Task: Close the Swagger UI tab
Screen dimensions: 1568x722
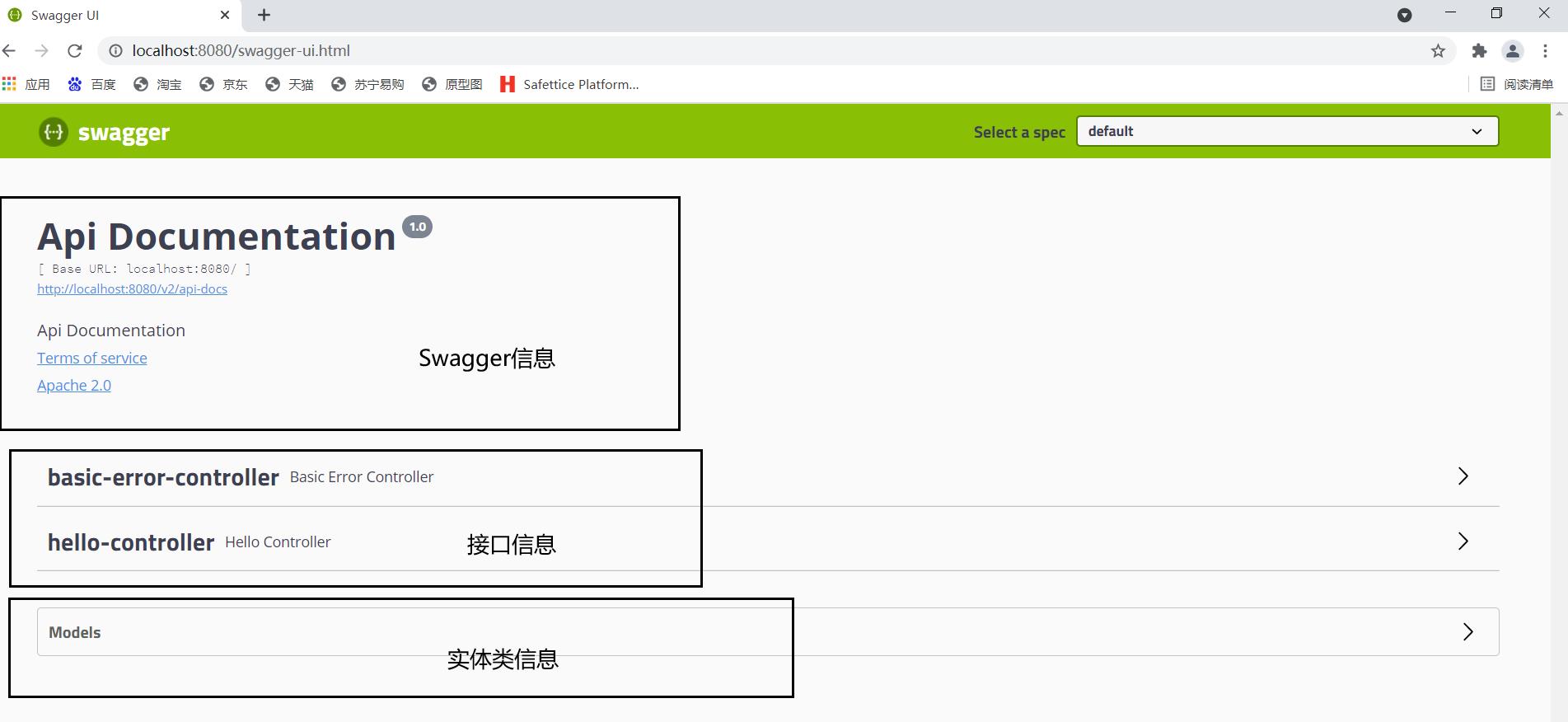Action: click(225, 15)
